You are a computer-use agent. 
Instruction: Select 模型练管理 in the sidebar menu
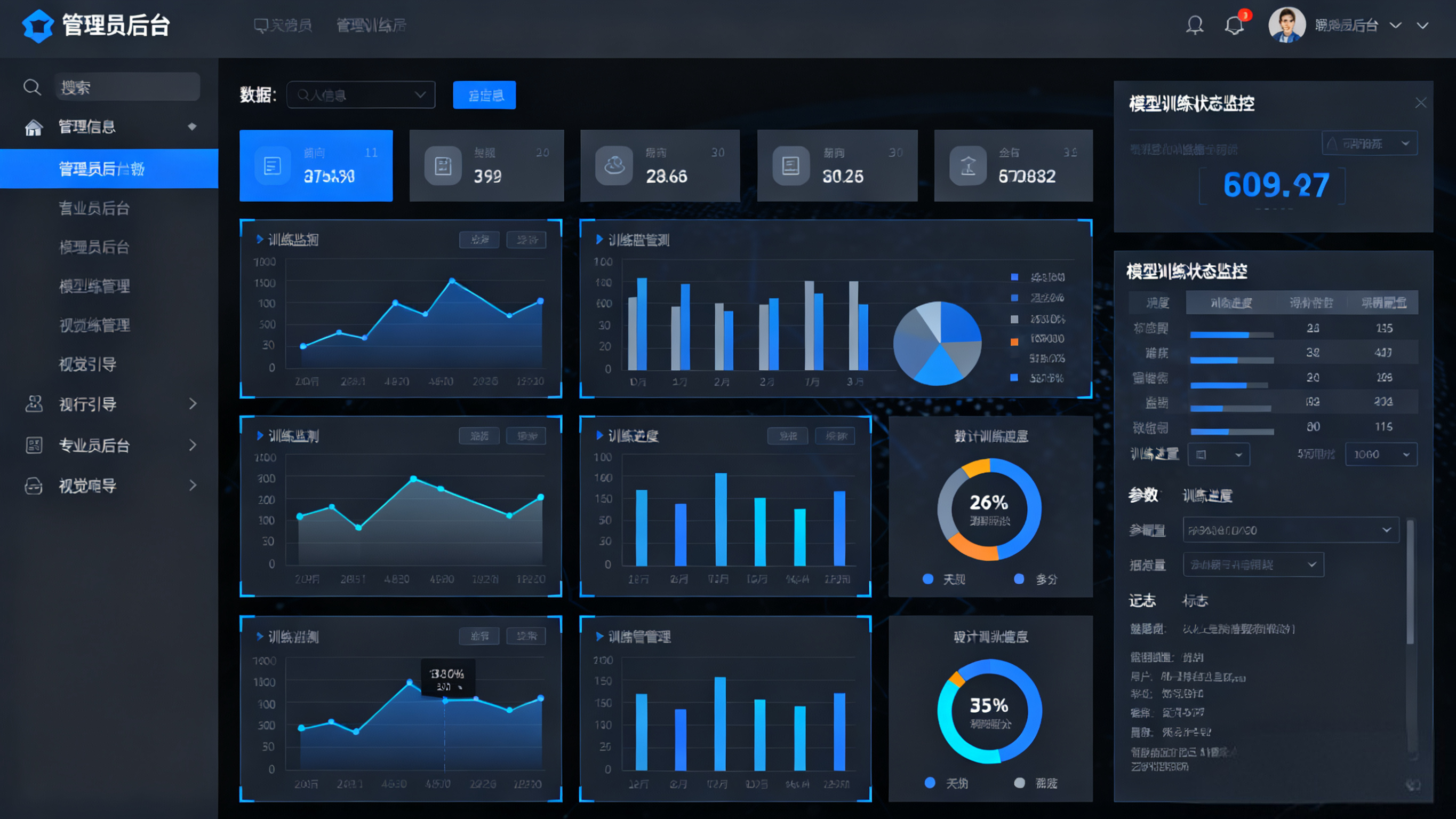click(x=94, y=286)
